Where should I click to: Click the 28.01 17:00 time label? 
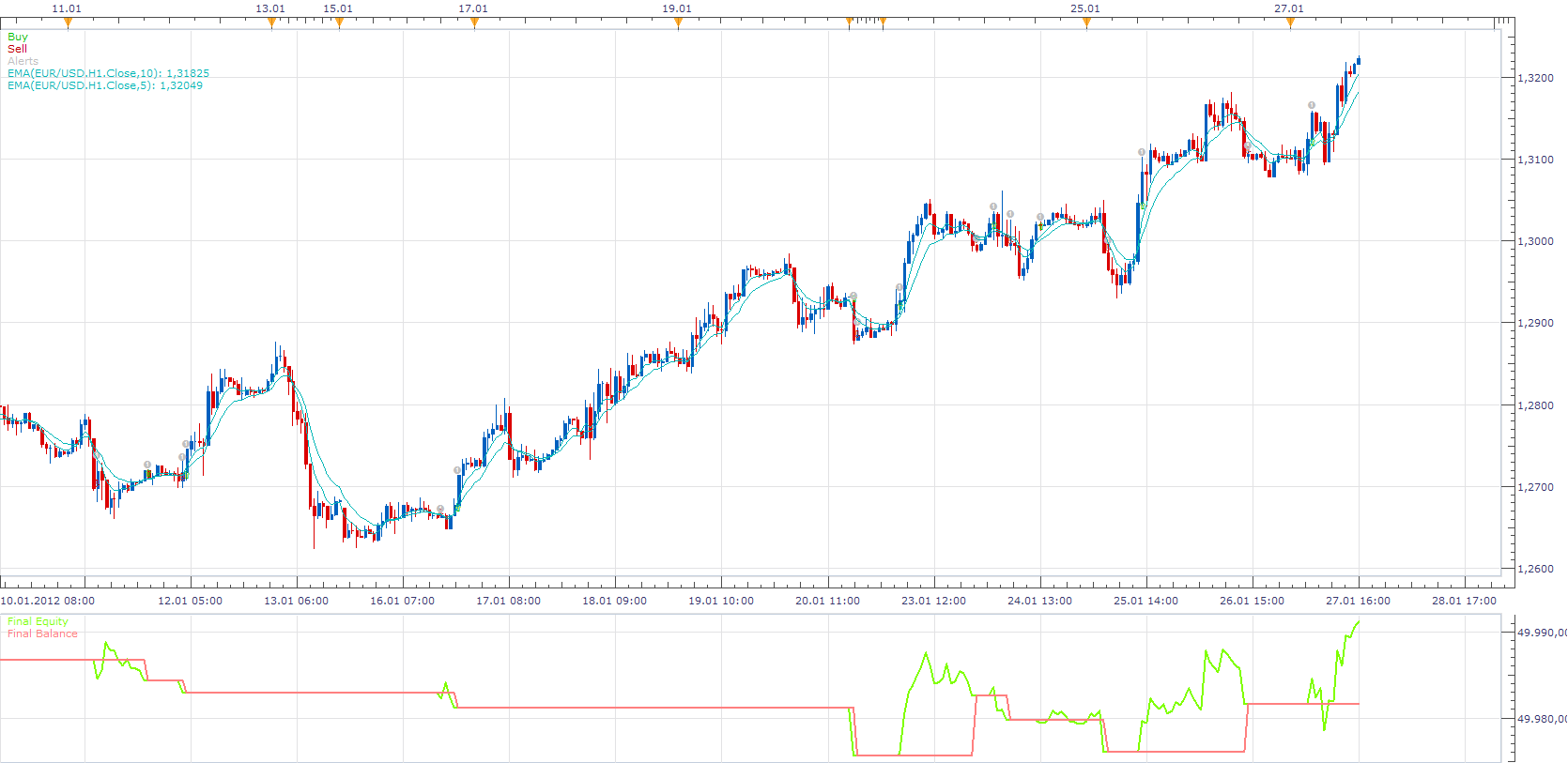click(1465, 601)
